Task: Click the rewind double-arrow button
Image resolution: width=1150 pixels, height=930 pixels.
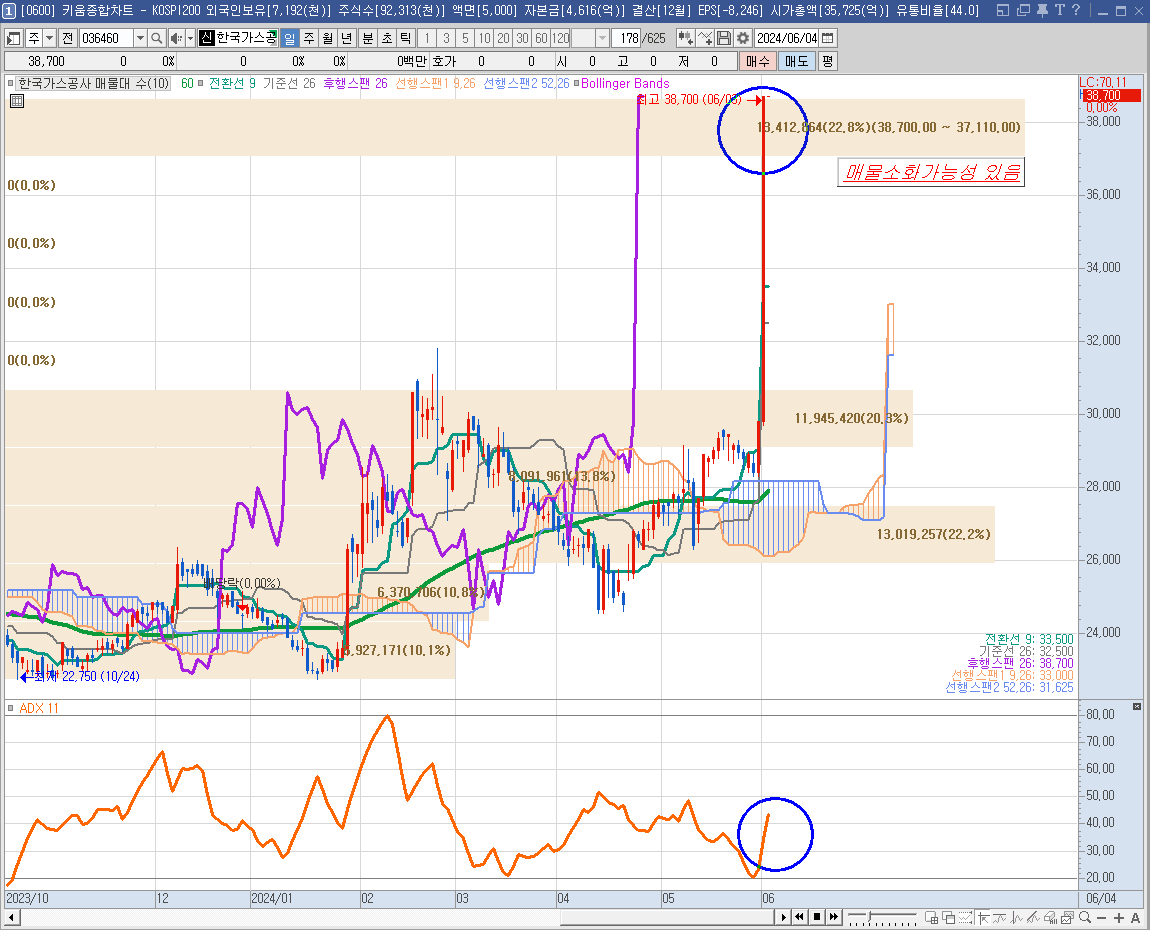Action: point(799,917)
